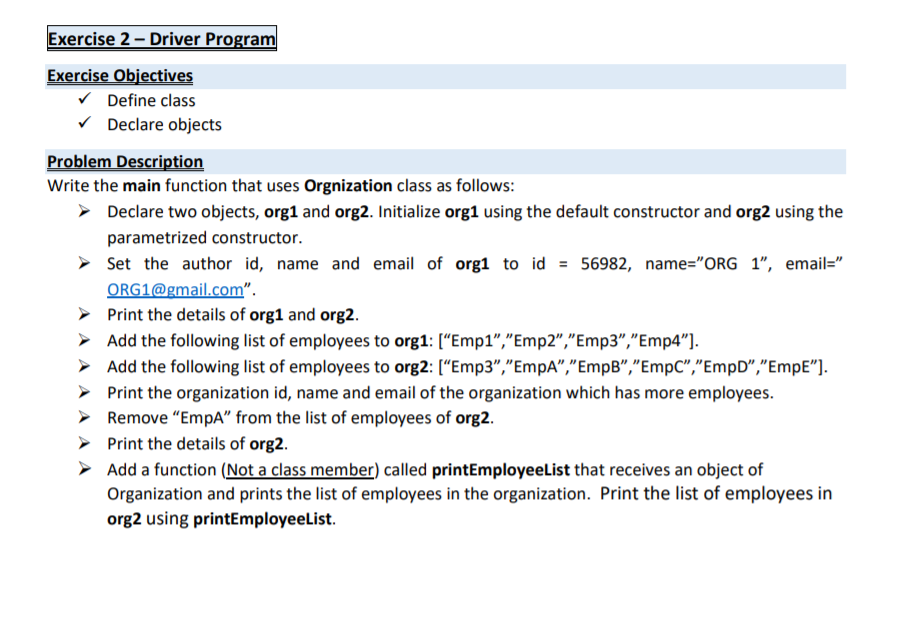The image size is (900, 637).
Task: Click the checkmark beside Declare objects
Action: [x=84, y=124]
